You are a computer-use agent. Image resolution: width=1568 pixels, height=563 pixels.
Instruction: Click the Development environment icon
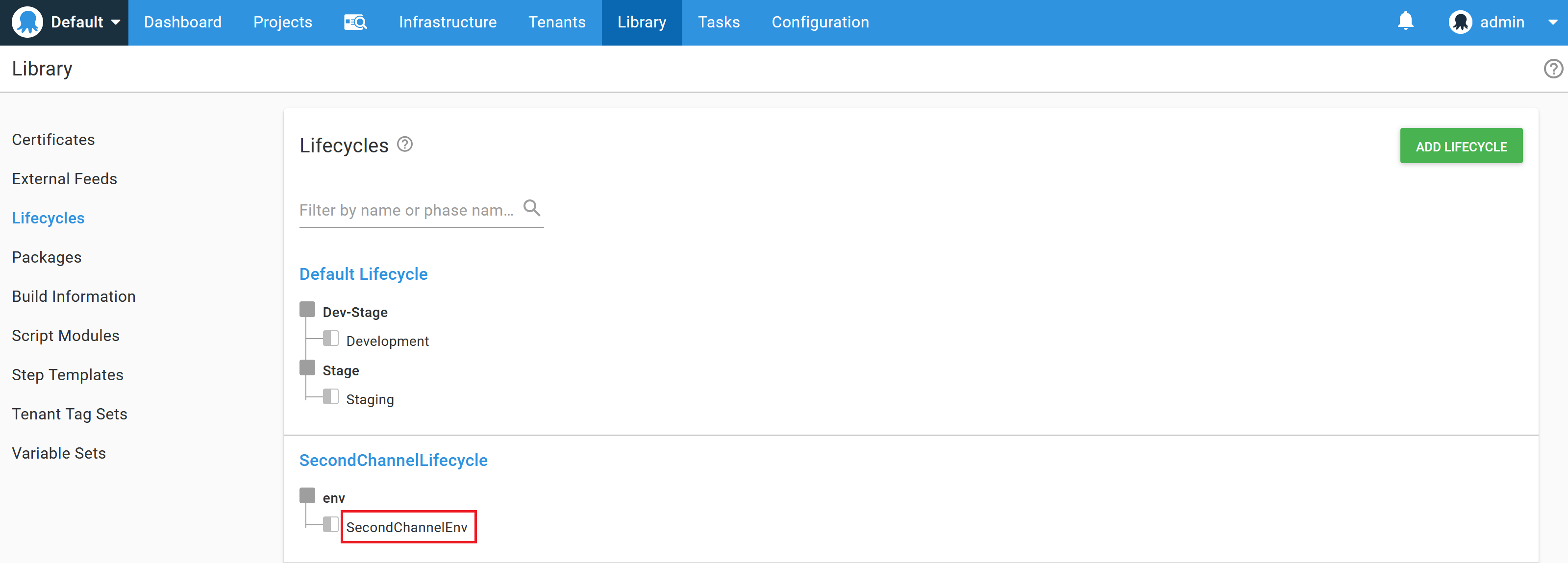tap(330, 339)
